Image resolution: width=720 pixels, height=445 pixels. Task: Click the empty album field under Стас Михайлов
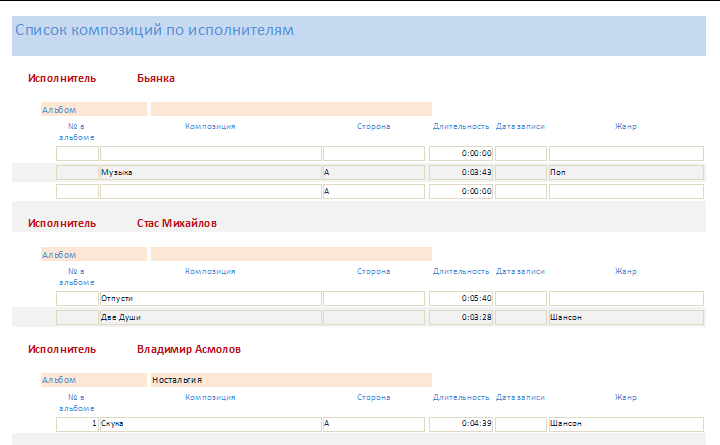[291, 254]
